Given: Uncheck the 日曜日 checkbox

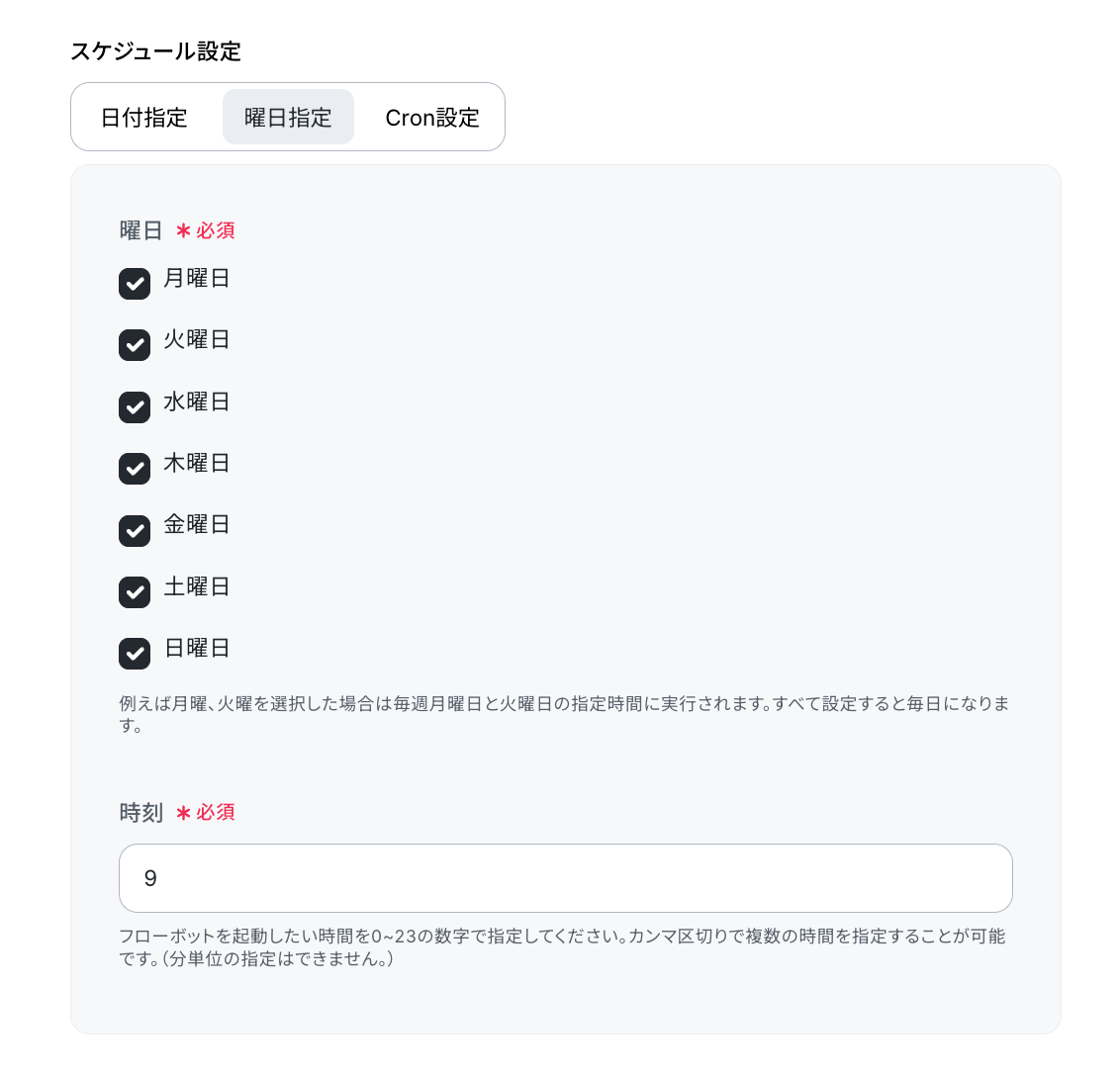Looking at the screenshot, I should (x=135, y=654).
